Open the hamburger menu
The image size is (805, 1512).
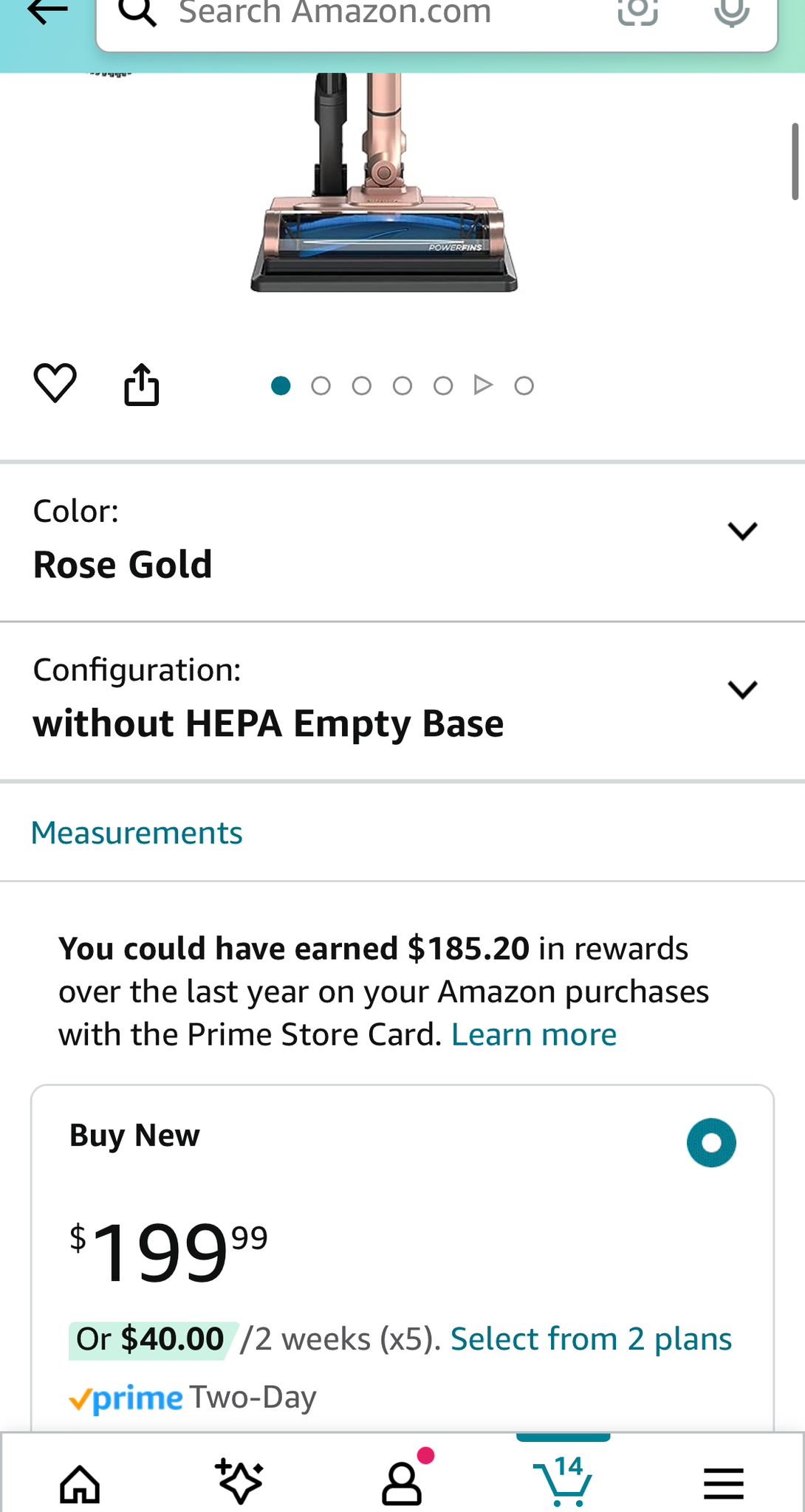[724, 1484]
